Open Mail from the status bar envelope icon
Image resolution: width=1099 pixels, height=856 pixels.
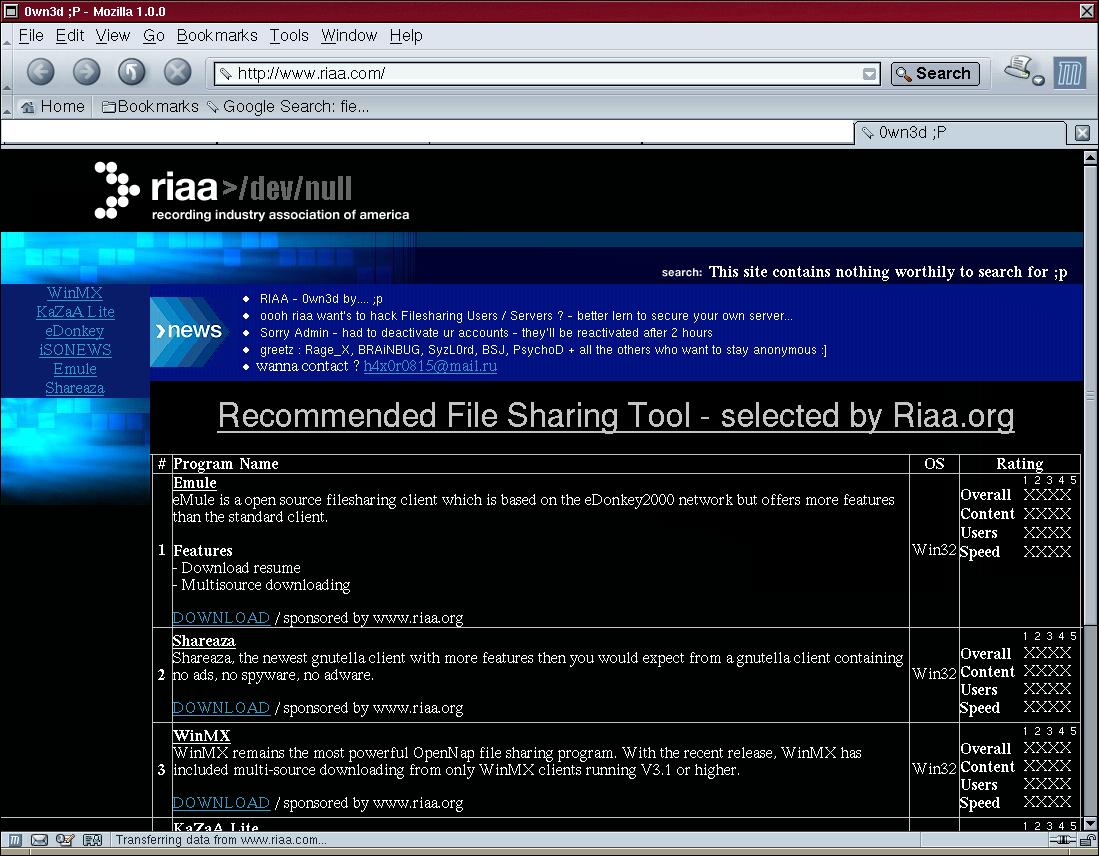(x=39, y=840)
